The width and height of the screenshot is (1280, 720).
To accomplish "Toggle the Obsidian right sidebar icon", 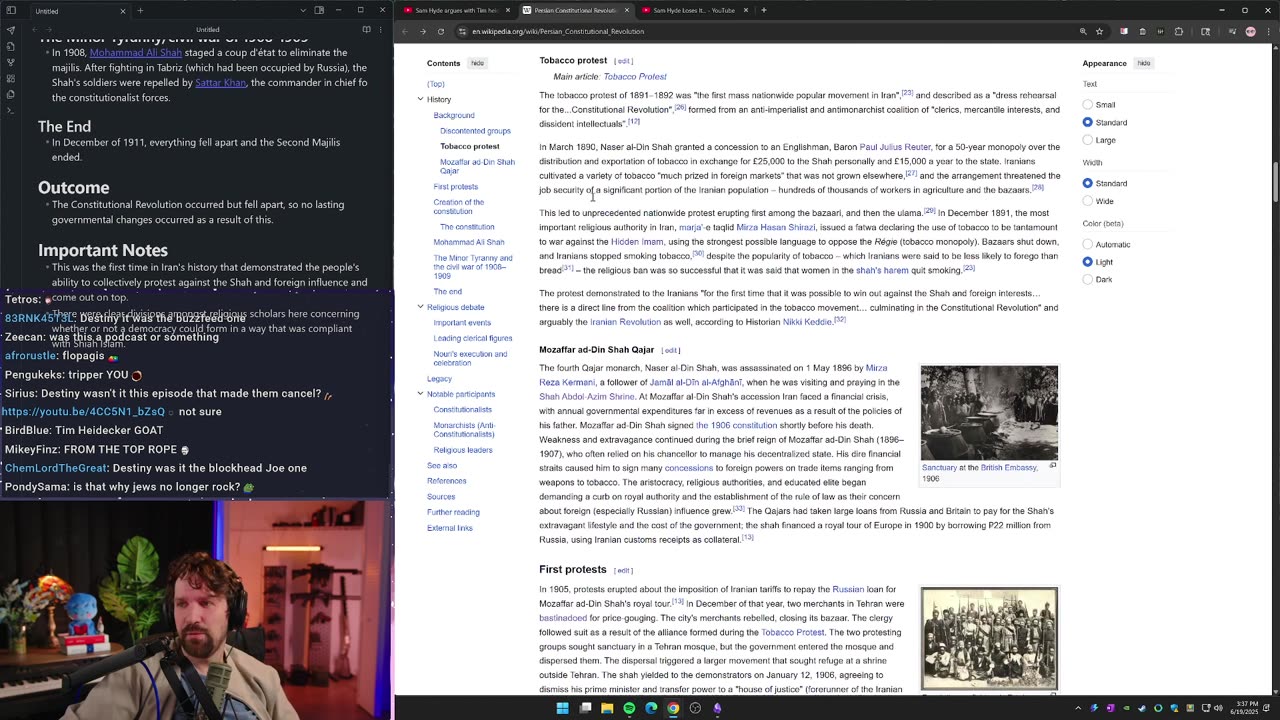I will (x=319, y=11).
